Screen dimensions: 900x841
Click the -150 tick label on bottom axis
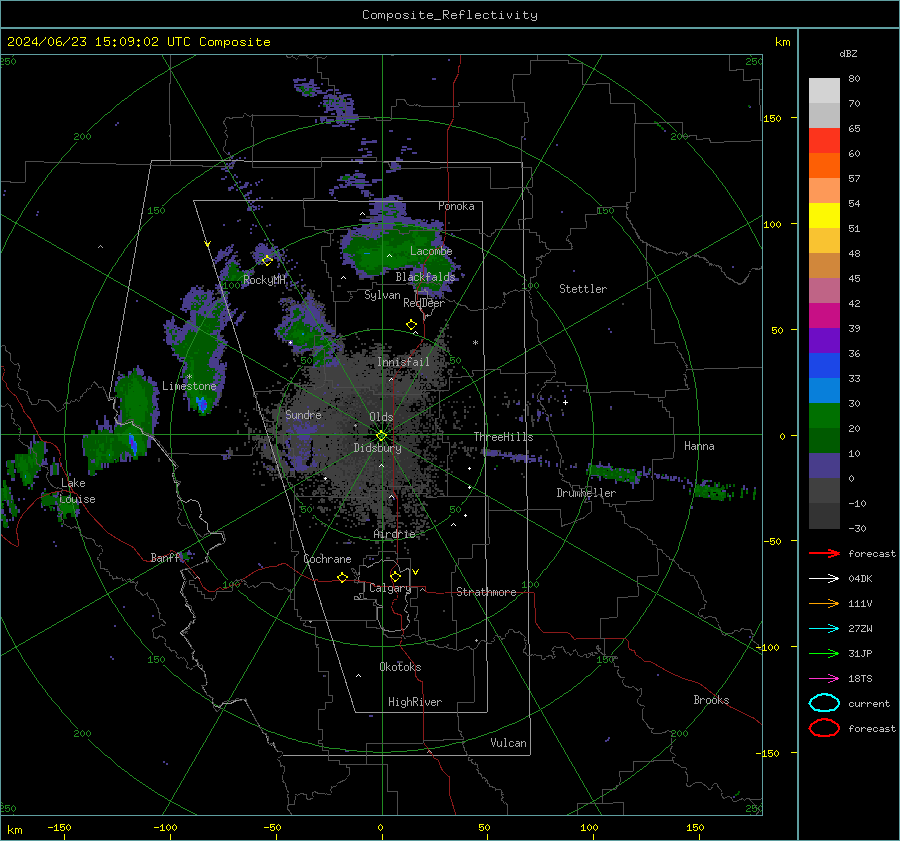tap(59, 828)
